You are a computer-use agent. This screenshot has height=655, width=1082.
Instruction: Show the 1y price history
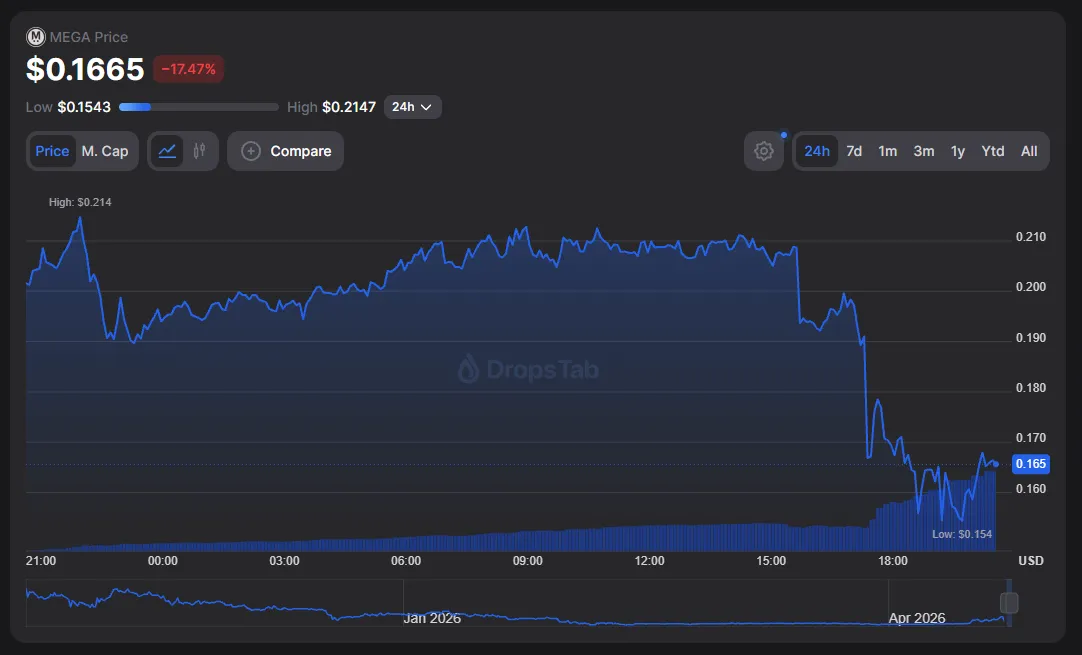coord(958,151)
